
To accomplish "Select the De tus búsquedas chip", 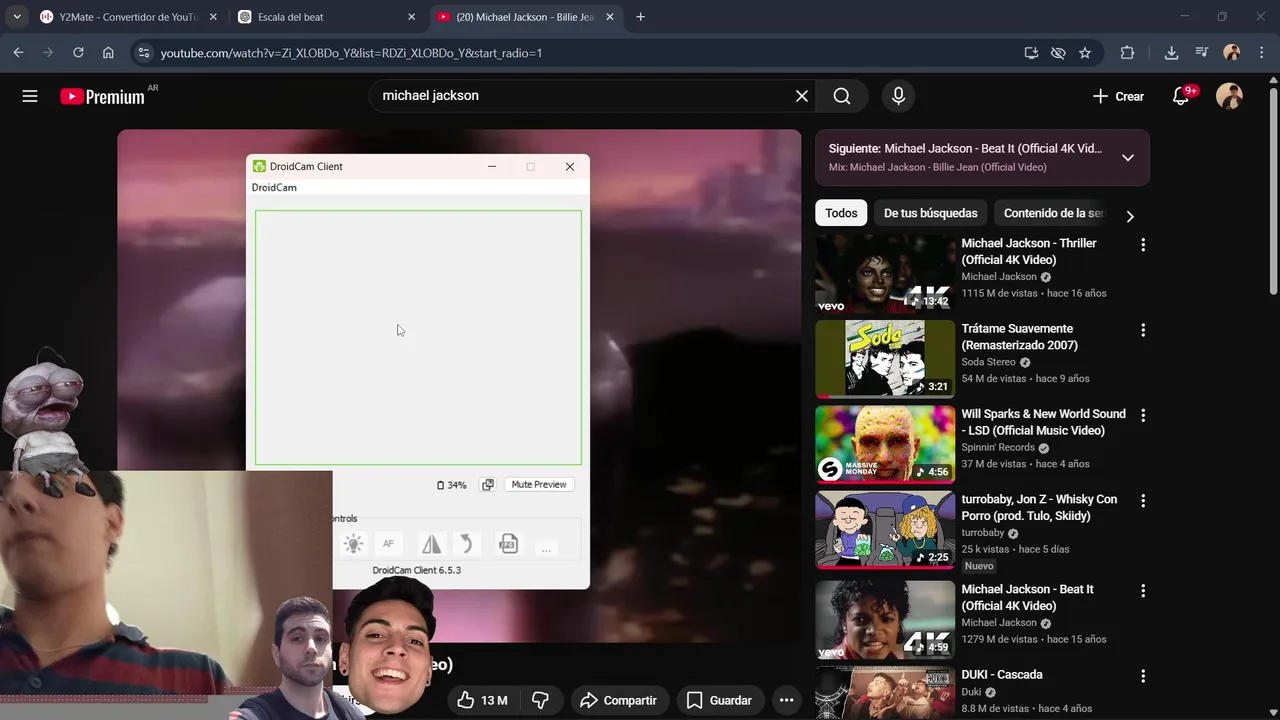I will pos(930,213).
